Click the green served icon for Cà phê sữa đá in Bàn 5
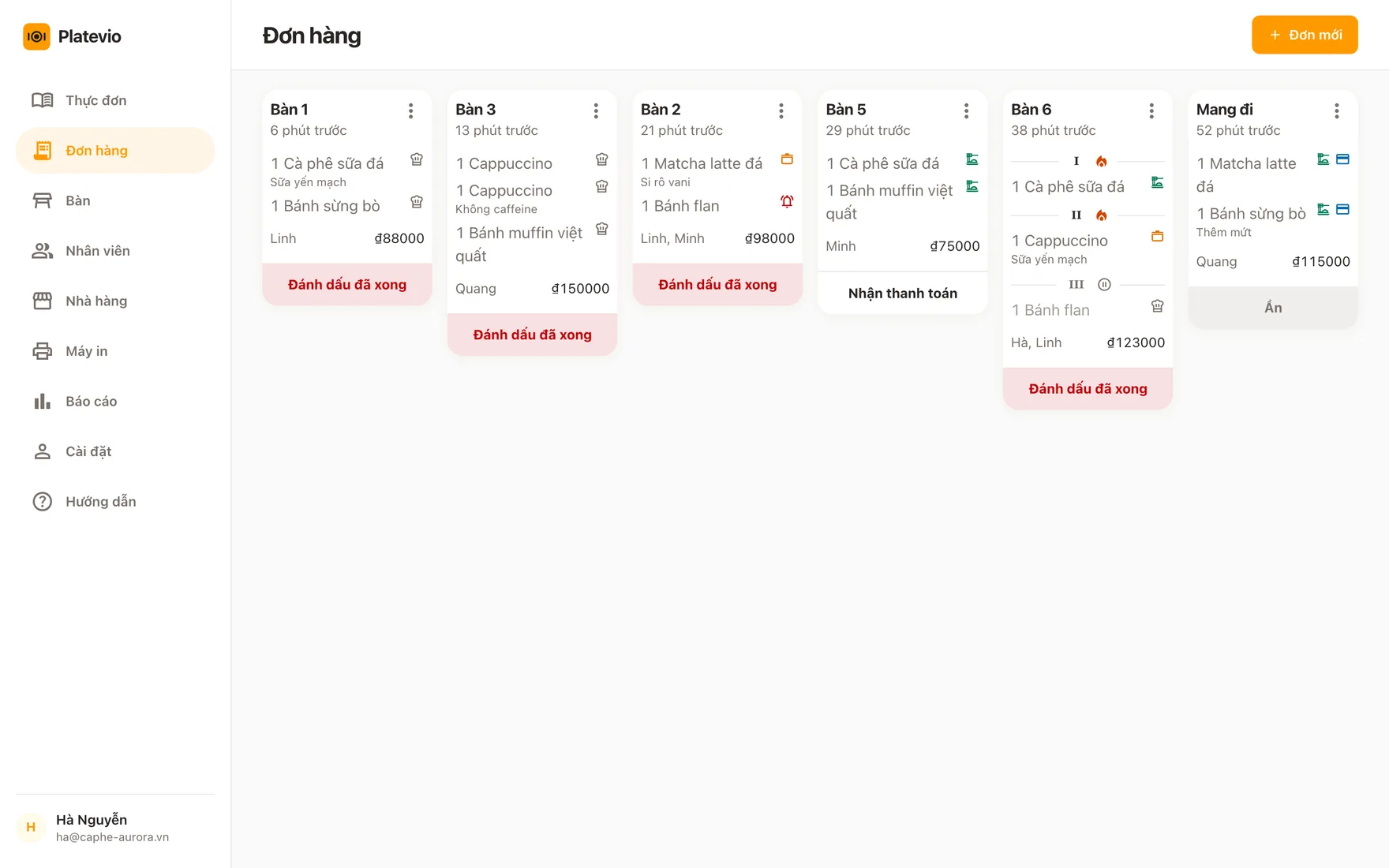 click(972, 159)
